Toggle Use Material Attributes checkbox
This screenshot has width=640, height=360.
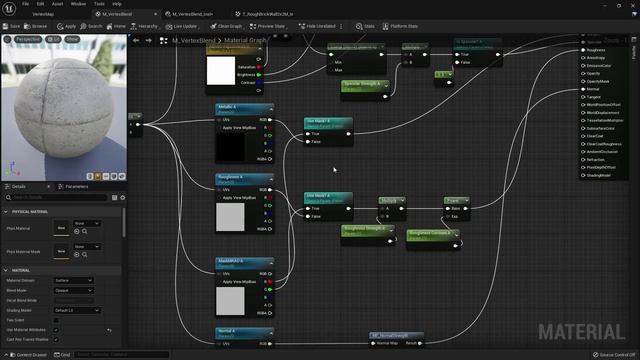click(56, 330)
